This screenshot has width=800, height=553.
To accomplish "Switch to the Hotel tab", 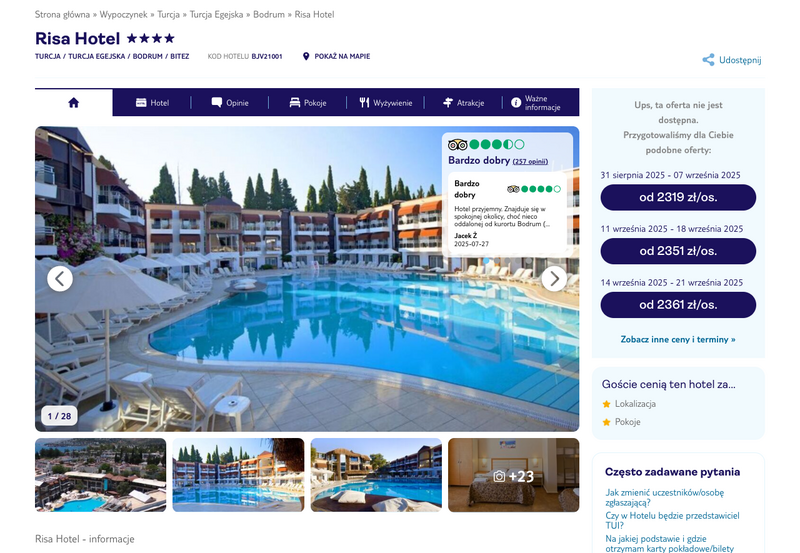I will point(152,103).
